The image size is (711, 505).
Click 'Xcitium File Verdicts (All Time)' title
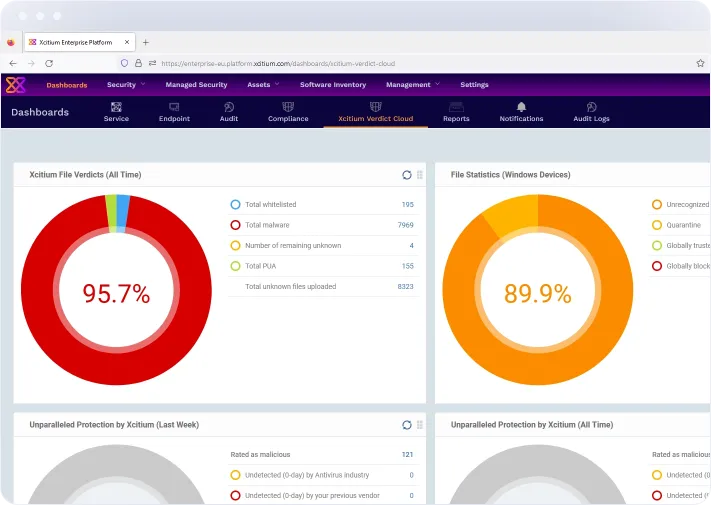[85, 175]
